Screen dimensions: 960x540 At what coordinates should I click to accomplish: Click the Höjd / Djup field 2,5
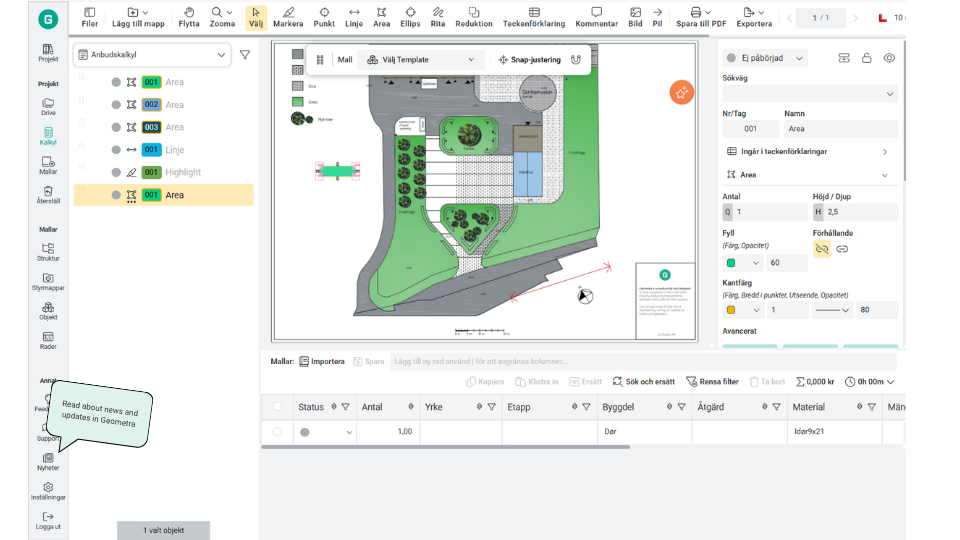click(855, 212)
